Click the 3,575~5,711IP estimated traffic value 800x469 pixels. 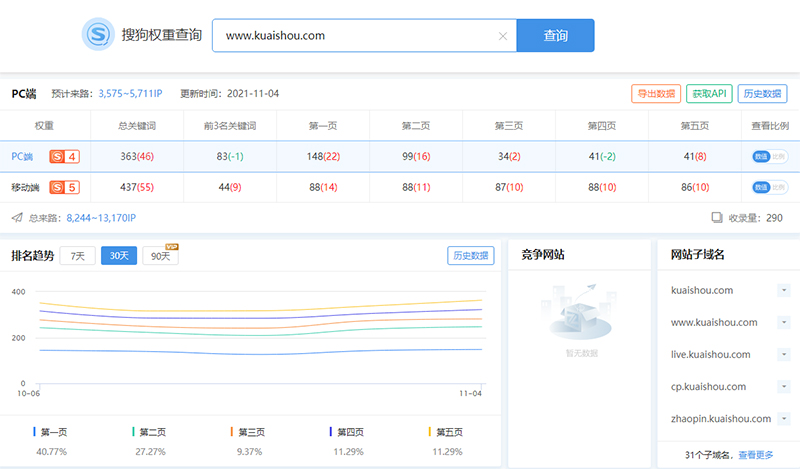(x=130, y=93)
